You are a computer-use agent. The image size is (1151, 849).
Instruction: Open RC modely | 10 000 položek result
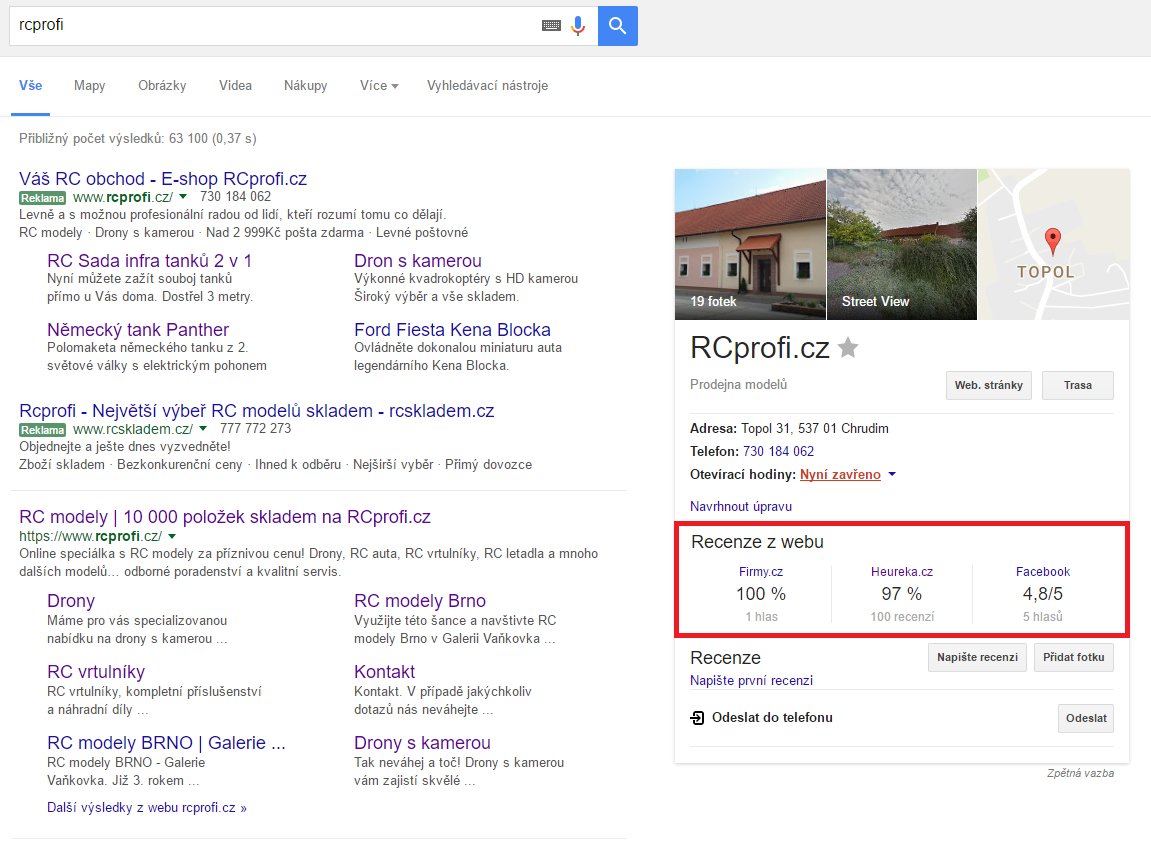click(225, 517)
